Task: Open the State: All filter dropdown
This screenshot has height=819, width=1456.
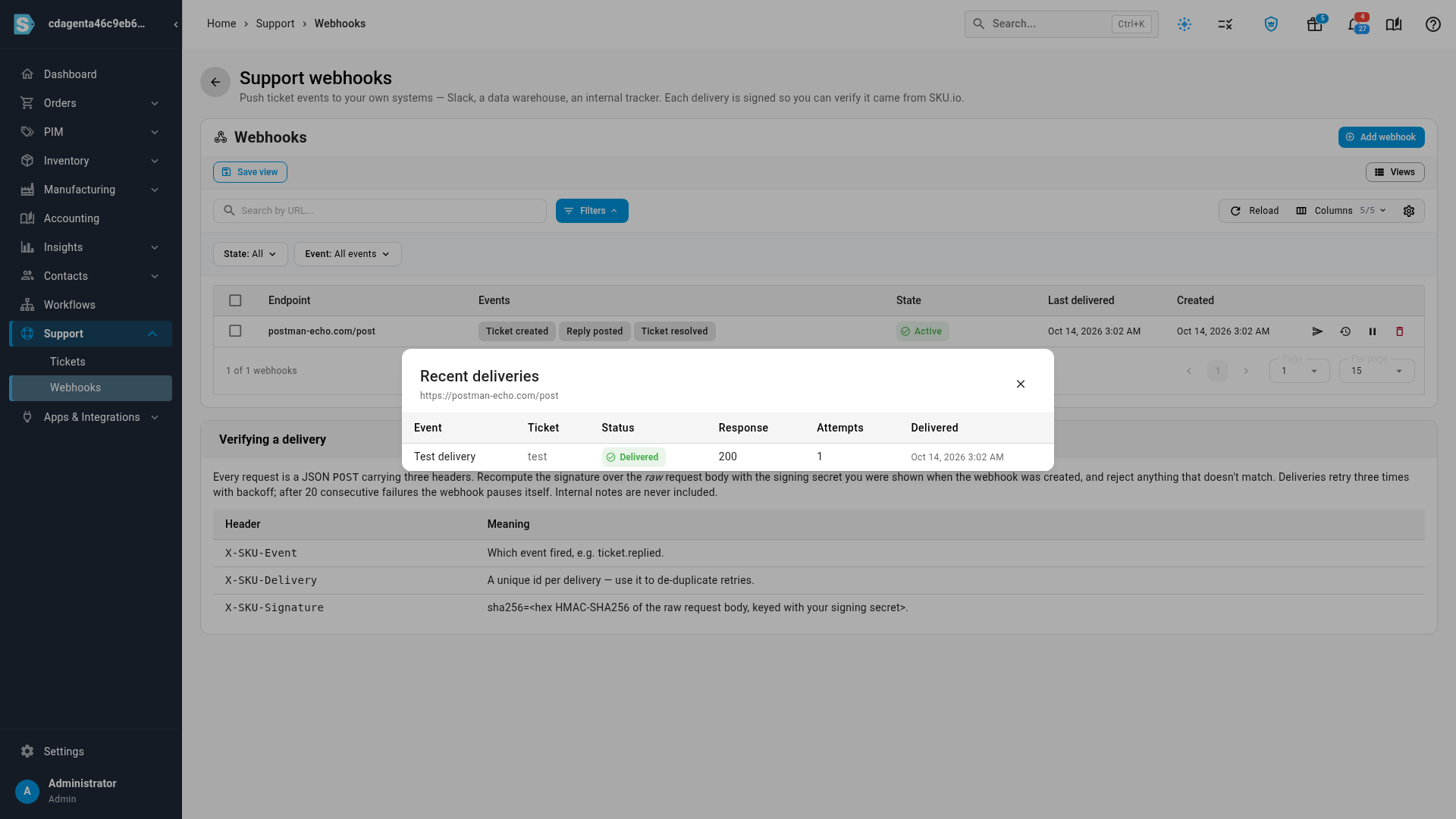Action: (x=250, y=254)
